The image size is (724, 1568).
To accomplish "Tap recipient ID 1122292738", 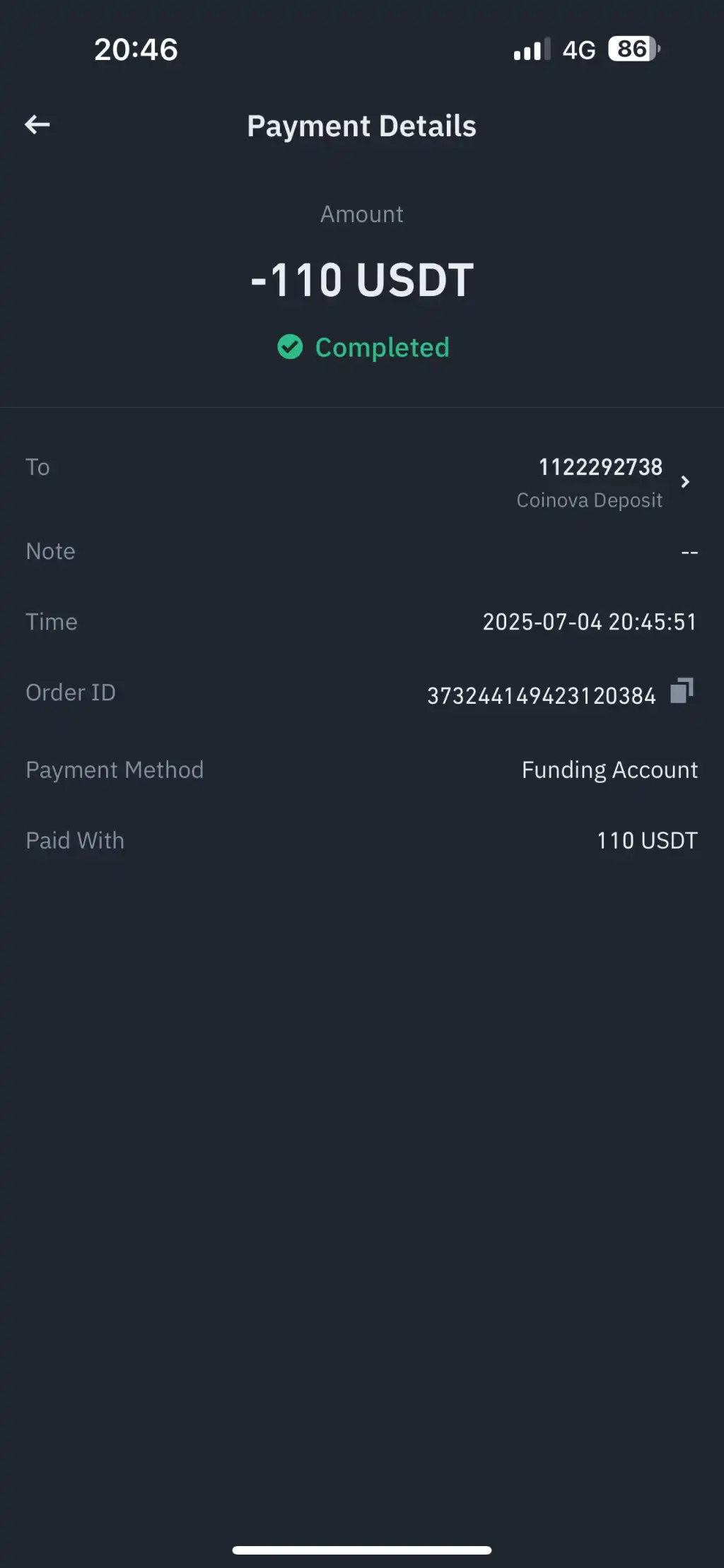I will tap(600, 467).
